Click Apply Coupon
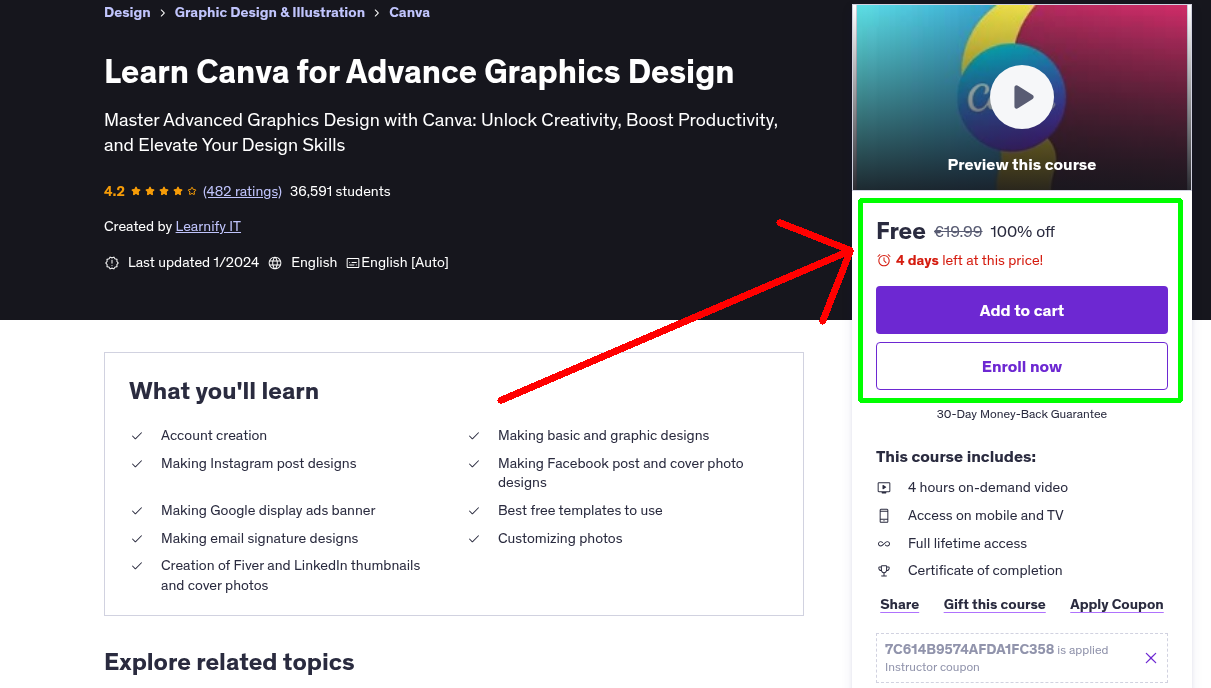Image resolution: width=1211 pixels, height=688 pixels. click(1117, 605)
